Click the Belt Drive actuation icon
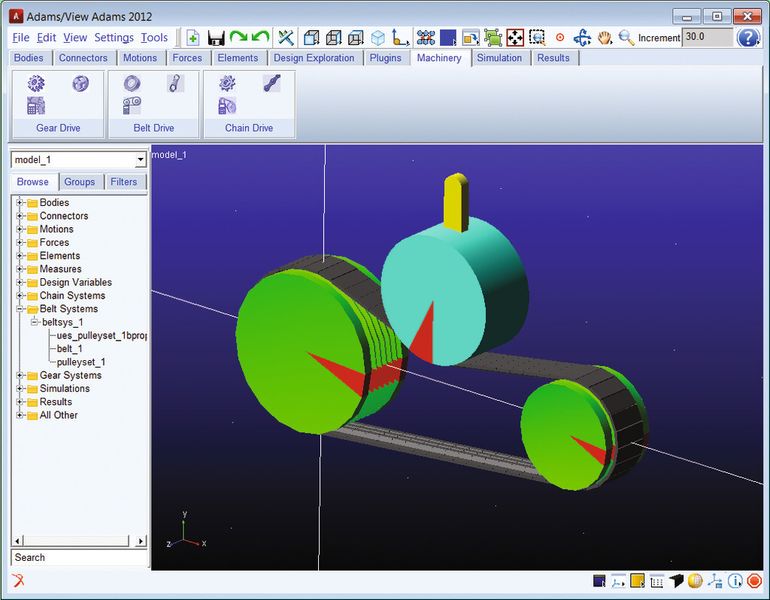 click(132, 106)
